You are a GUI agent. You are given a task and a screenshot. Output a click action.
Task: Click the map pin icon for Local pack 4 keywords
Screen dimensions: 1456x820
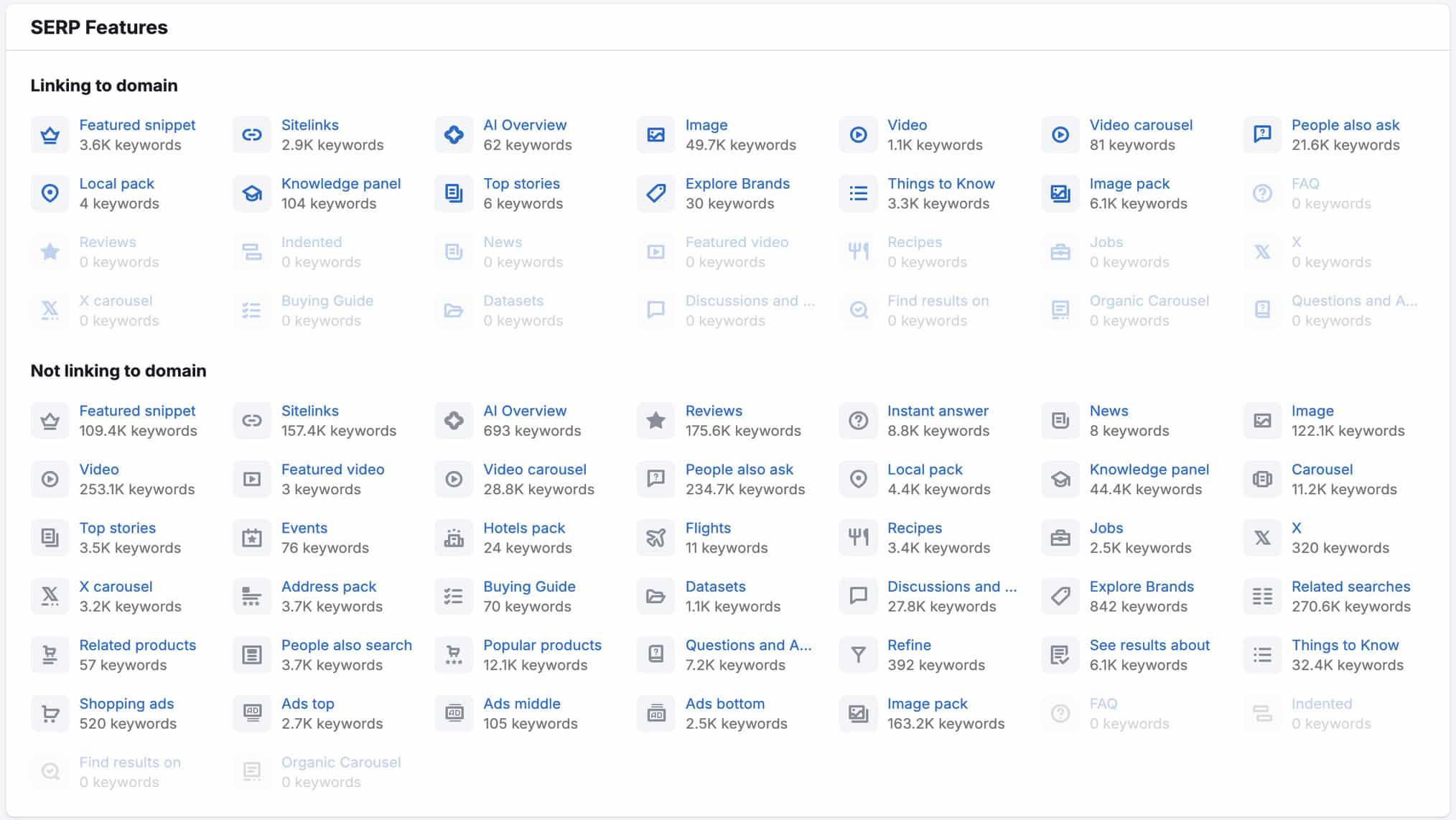[x=50, y=193]
